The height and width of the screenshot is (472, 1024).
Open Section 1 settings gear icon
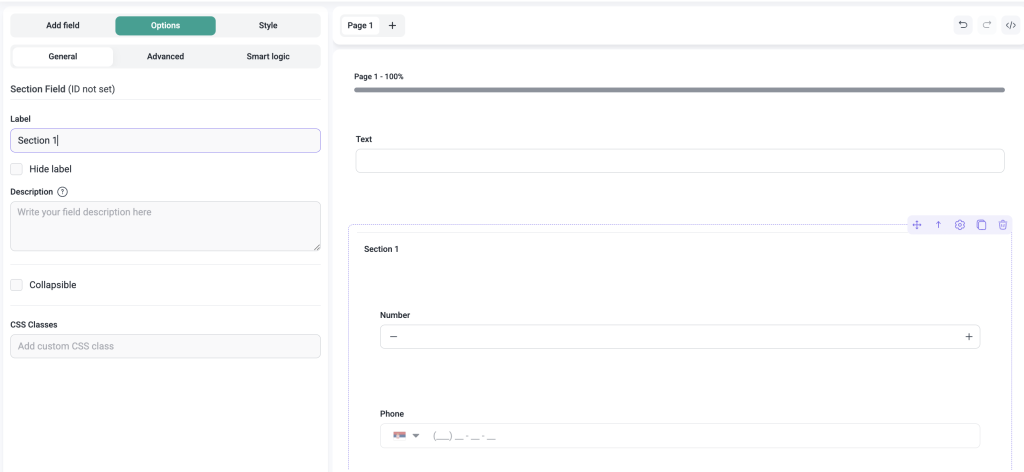coord(959,225)
